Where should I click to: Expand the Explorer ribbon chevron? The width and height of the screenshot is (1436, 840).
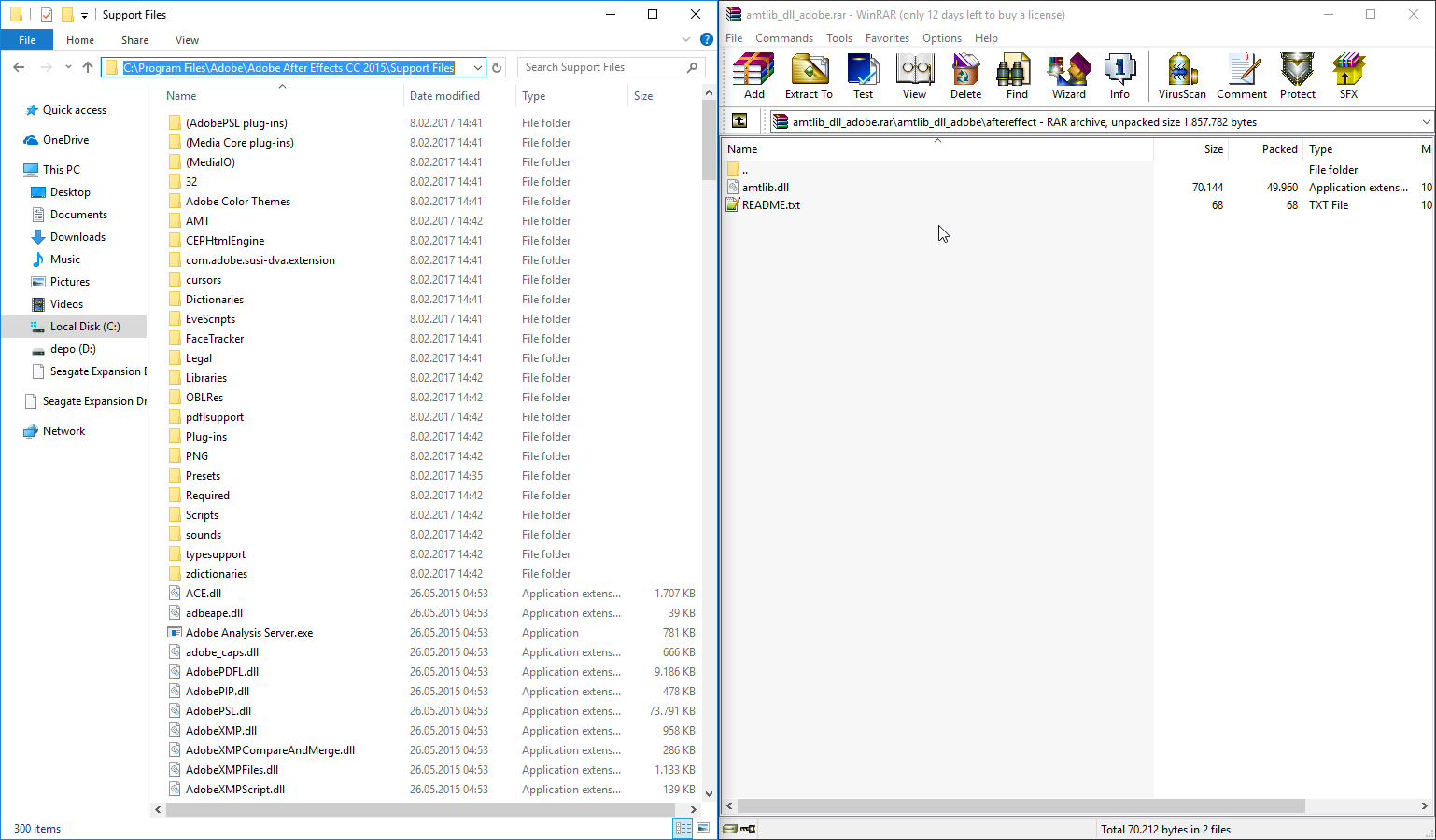[686, 39]
